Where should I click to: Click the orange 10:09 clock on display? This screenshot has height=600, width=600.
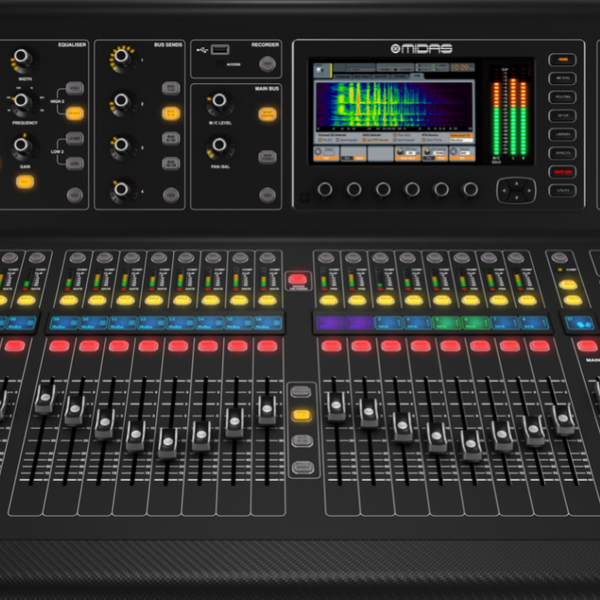(462, 68)
